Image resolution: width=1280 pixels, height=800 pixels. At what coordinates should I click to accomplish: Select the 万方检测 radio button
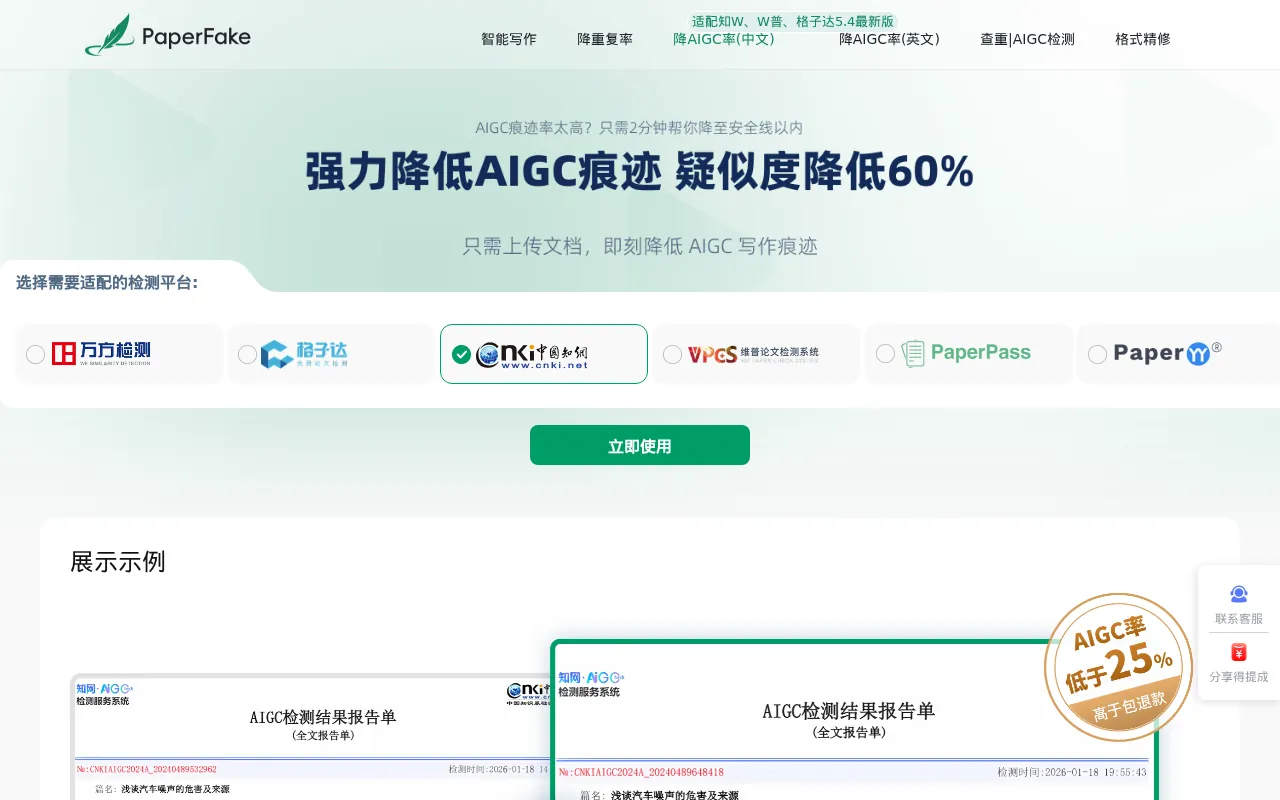pos(36,354)
